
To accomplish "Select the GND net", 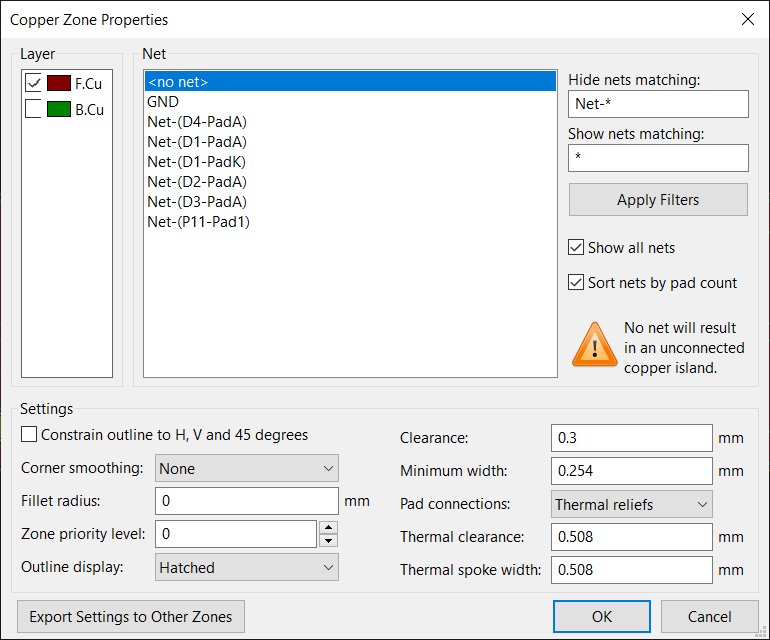I will pyautogui.click(x=163, y=102).
